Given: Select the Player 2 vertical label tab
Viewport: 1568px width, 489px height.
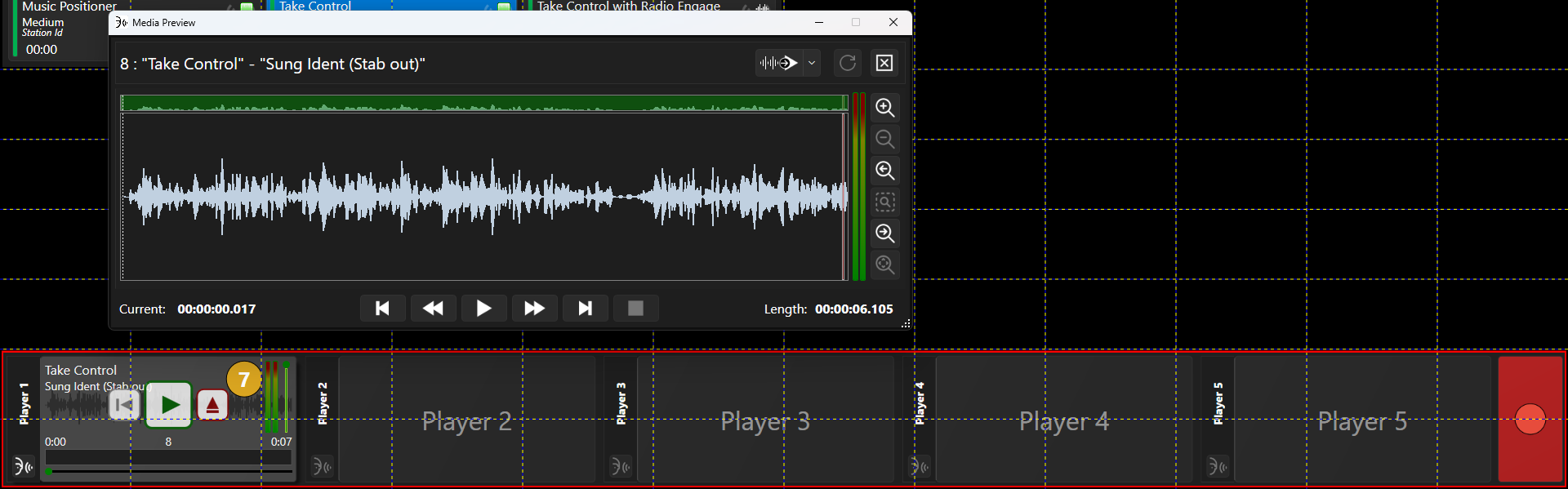Looking at the screenshot, I should [x=323, y=403].
